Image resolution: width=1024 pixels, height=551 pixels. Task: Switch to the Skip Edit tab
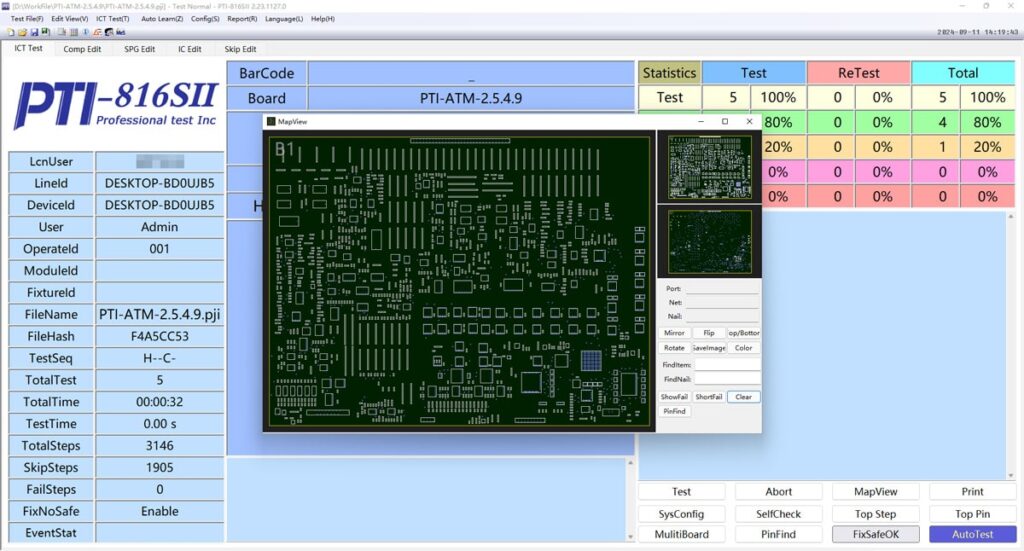point(240,49)
